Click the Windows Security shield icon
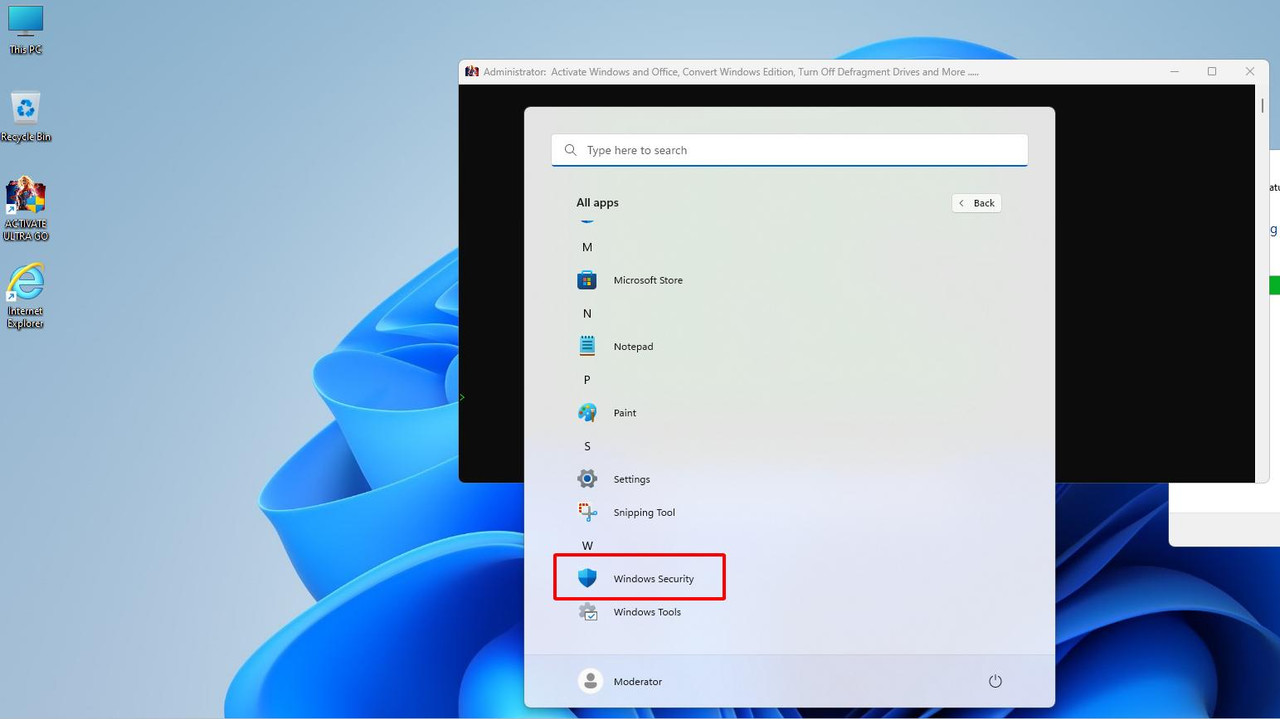This screenshot has height=719, width=1280. click(x=587, y=578)
